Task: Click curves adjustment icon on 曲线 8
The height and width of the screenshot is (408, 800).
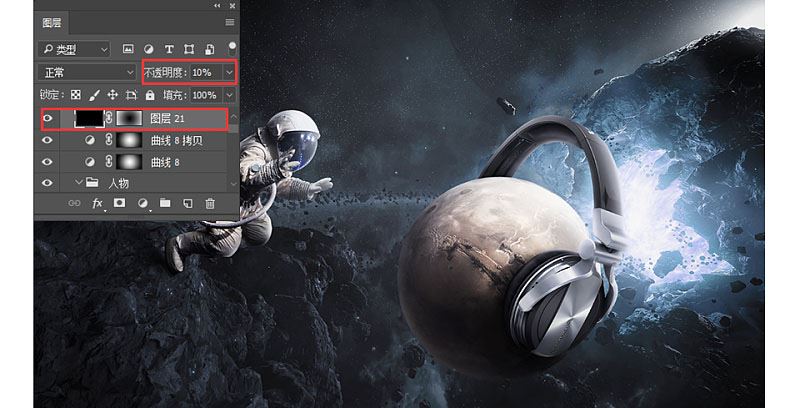Action: [x=90, y=162]
